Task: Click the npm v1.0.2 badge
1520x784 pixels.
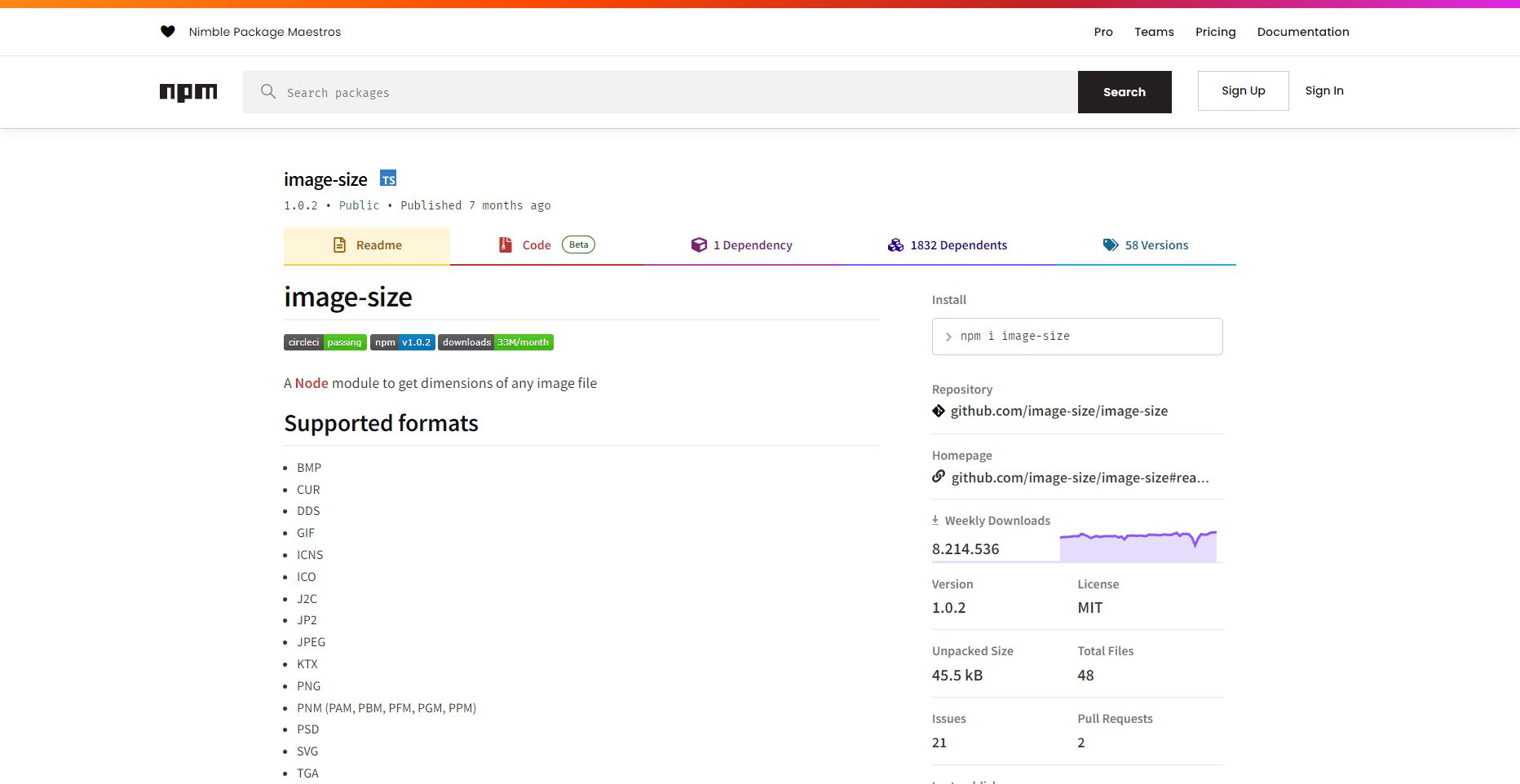Action: tap(403, 342)
